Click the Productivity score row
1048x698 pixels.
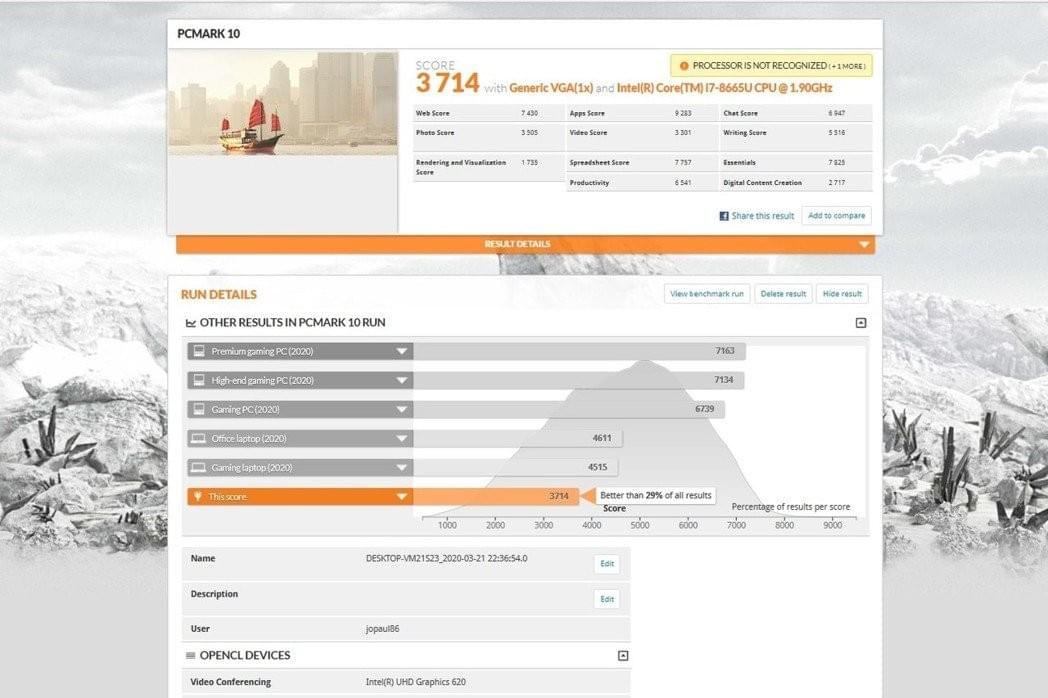point(642,183)
